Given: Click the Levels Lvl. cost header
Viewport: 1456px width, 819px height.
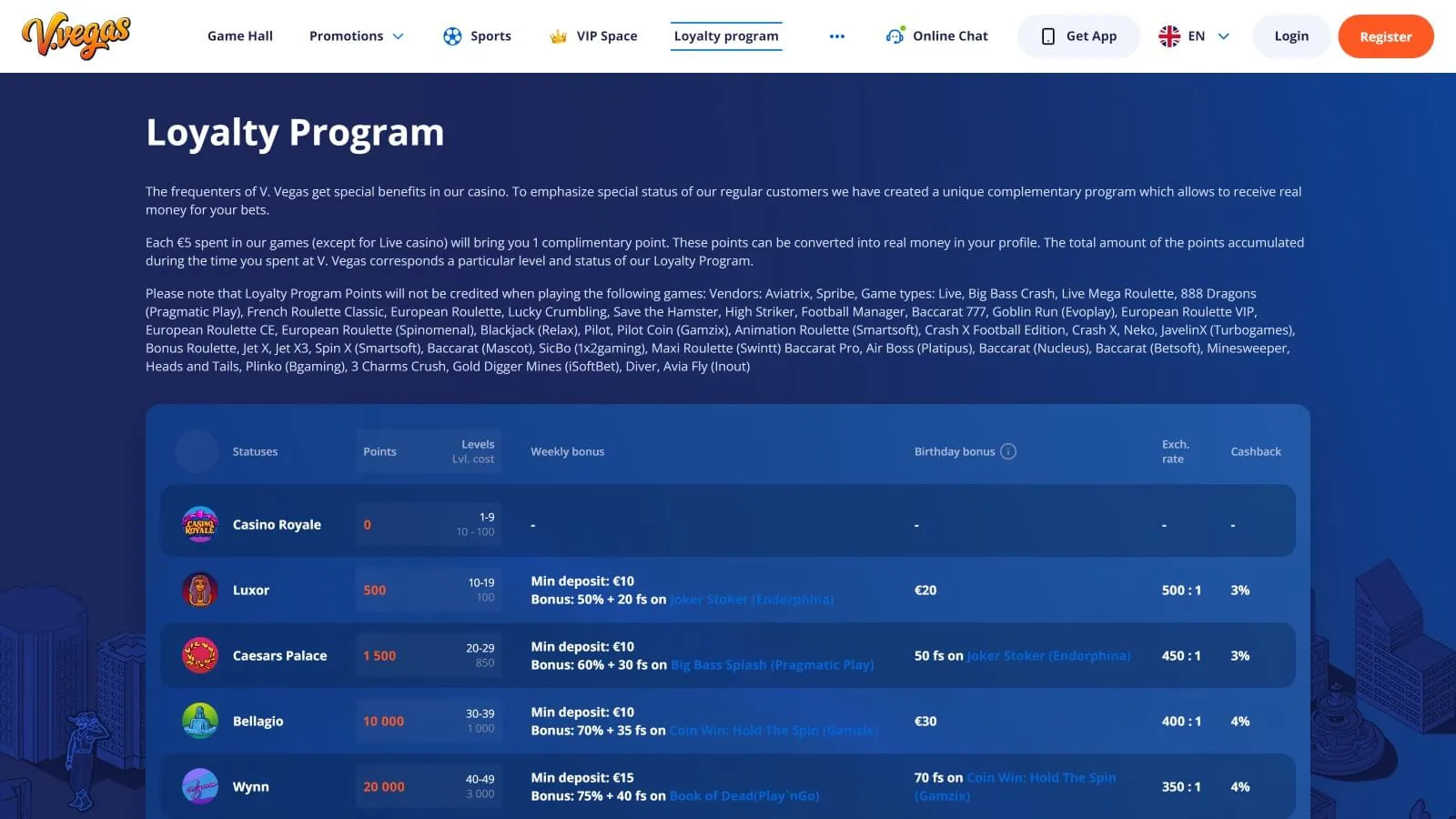Looking at the screenshot, I should [x=473, y=451].
